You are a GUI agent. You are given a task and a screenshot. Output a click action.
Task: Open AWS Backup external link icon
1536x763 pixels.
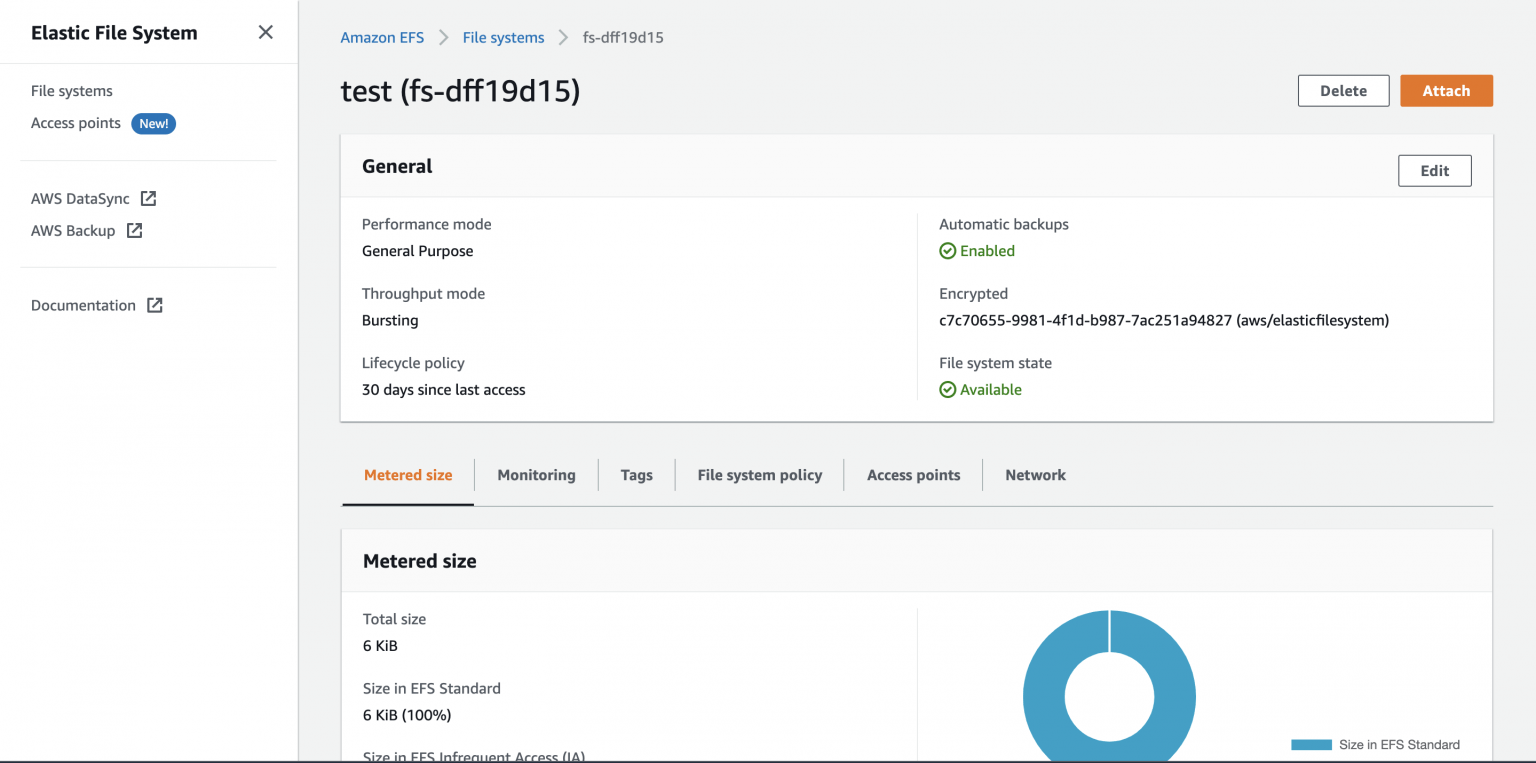click(x=136, y=230)
